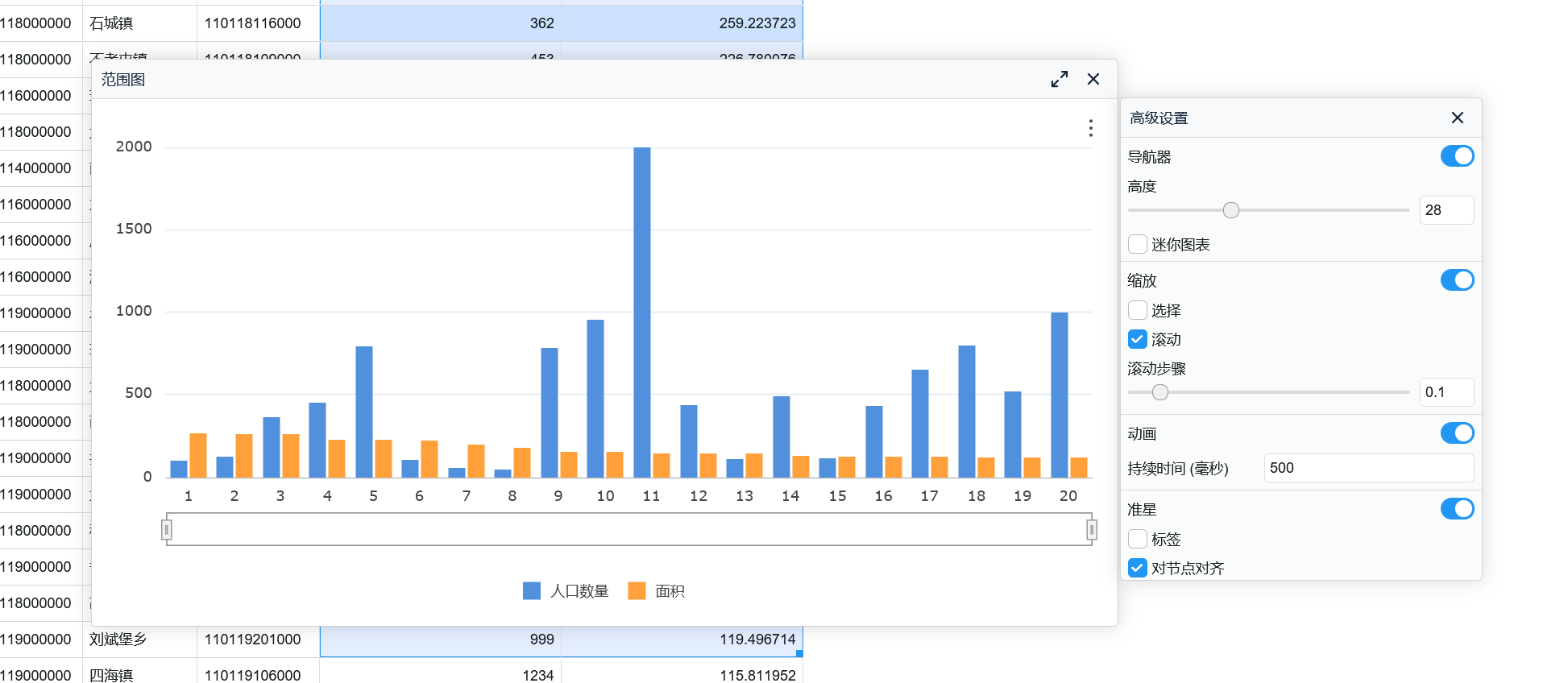This screenshot has width=1568, height=683.
Task: Enable the 标签 checkbox under 准星
Action: tap(1138, 539)
